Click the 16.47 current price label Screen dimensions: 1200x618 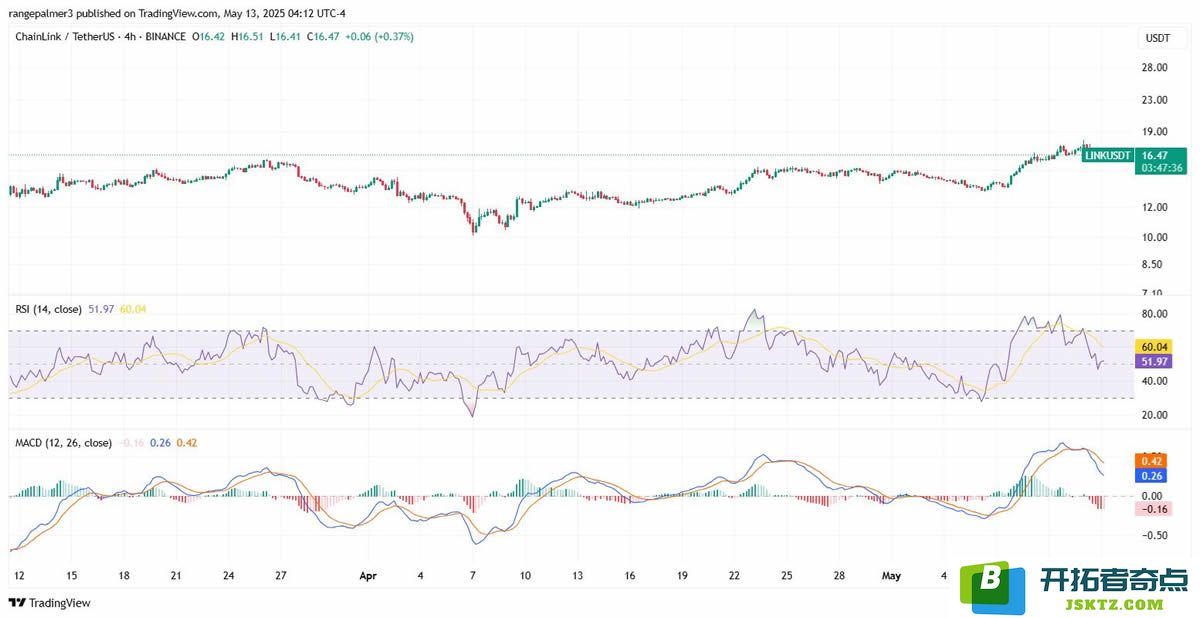pos(1155,155)
